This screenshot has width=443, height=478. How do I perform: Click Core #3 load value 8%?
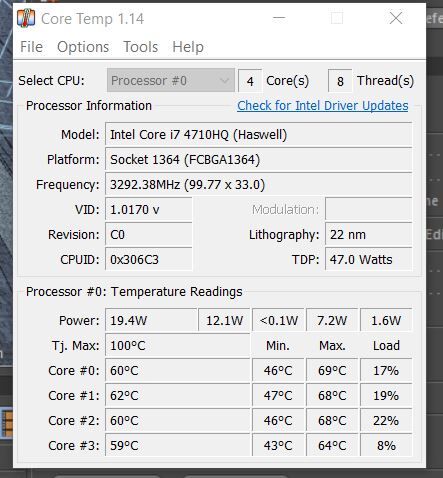pyautogui.click(x=386, y=445)
